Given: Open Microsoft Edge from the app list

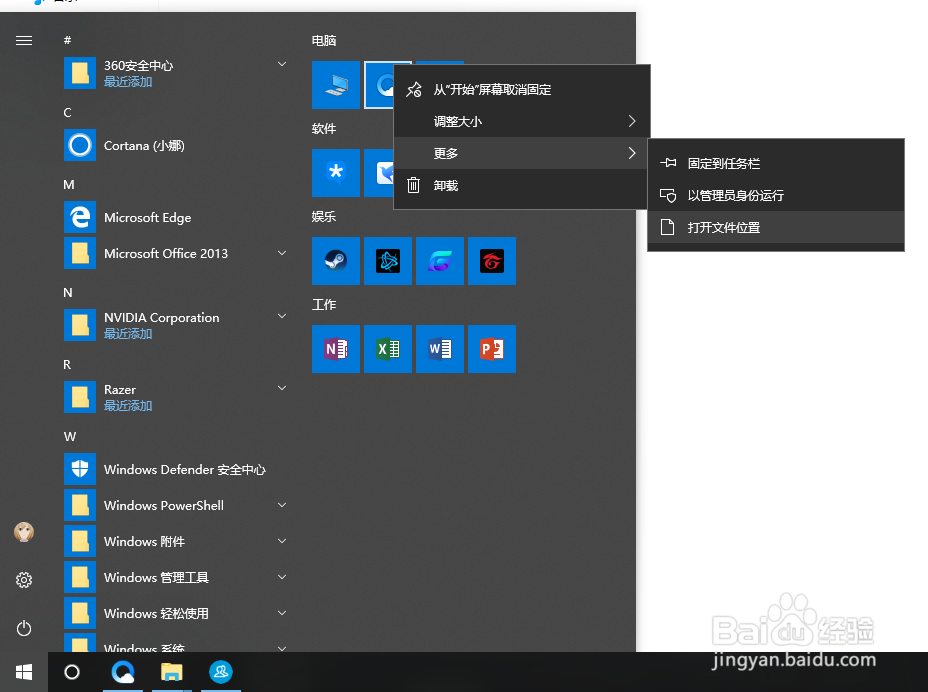Looking at the screenshot, I should coord(176,217).
